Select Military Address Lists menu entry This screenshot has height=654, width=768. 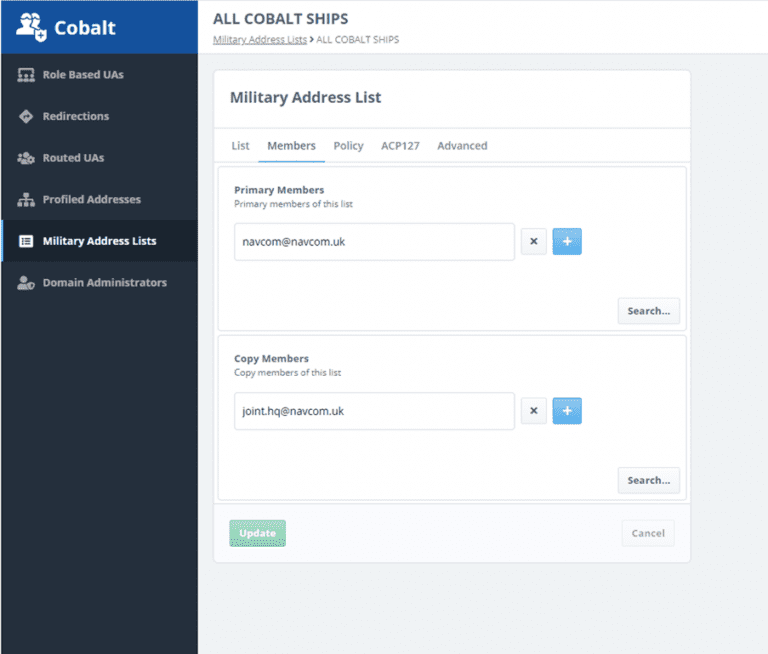click(100, 241)
